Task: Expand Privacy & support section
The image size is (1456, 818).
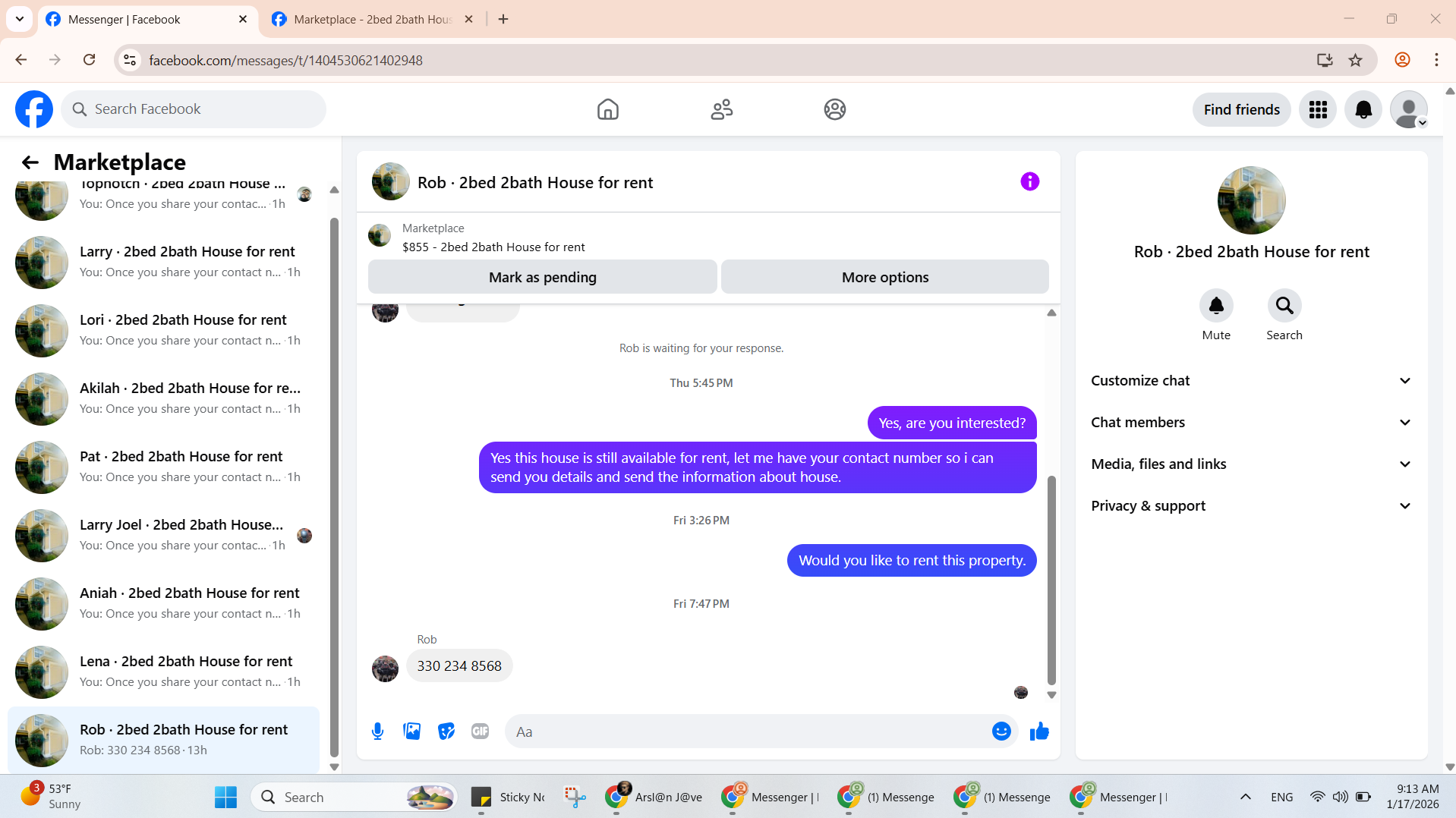Action: pyautogui.click(x=1251, y=506)
